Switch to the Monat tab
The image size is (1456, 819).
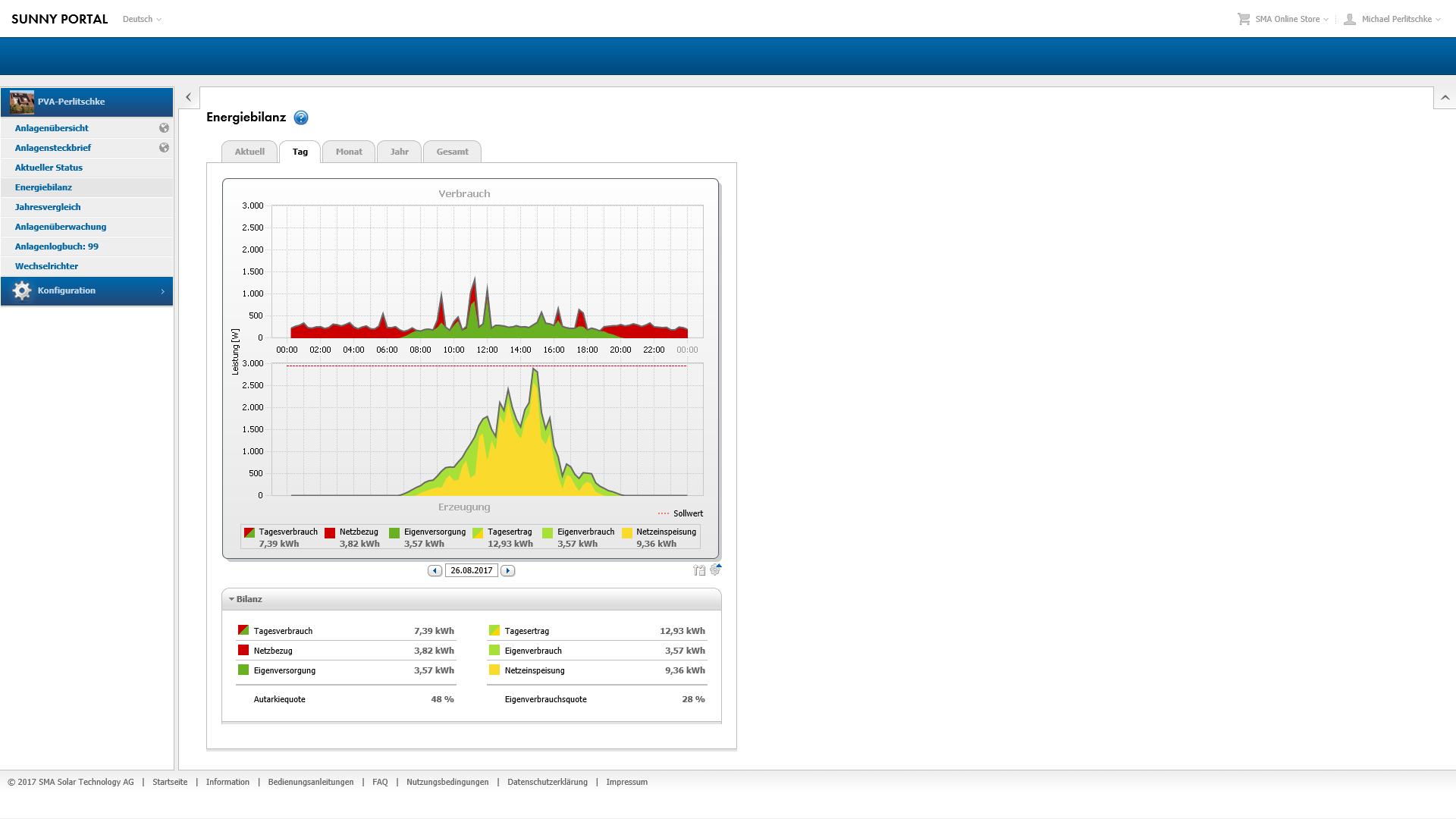pos(349,152)
